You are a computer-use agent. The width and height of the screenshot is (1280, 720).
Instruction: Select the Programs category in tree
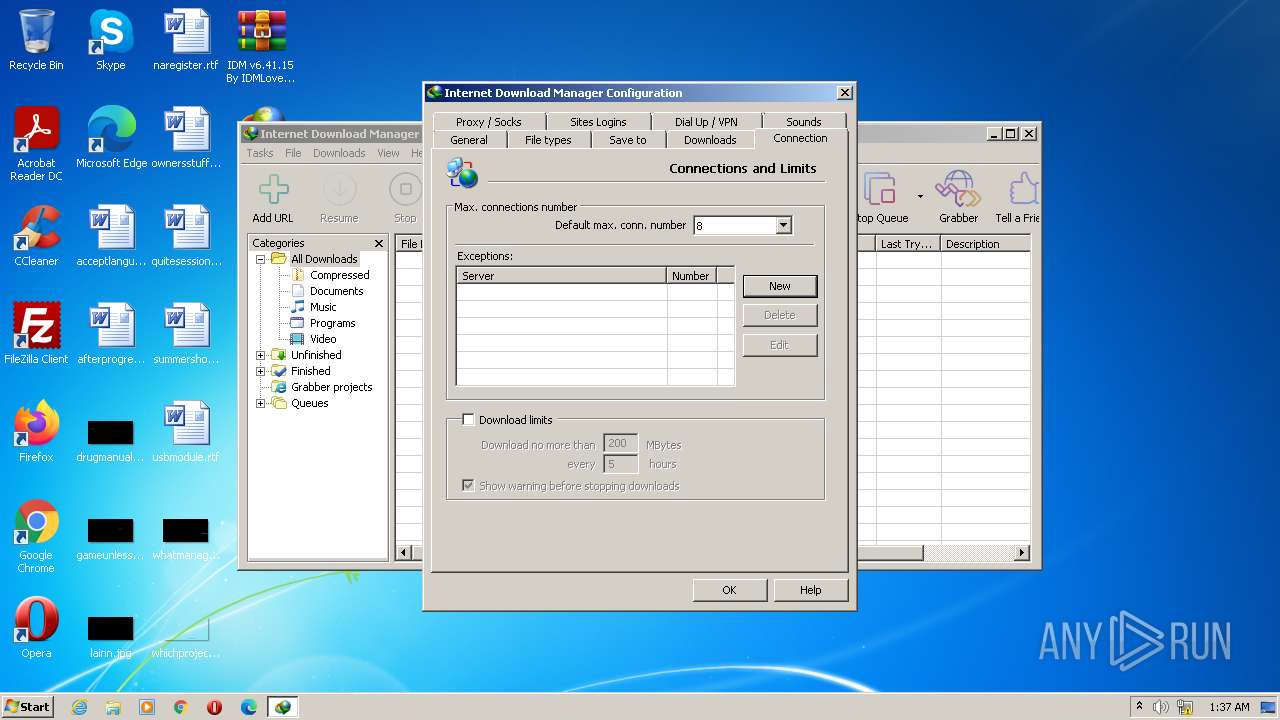click(332, 323)
